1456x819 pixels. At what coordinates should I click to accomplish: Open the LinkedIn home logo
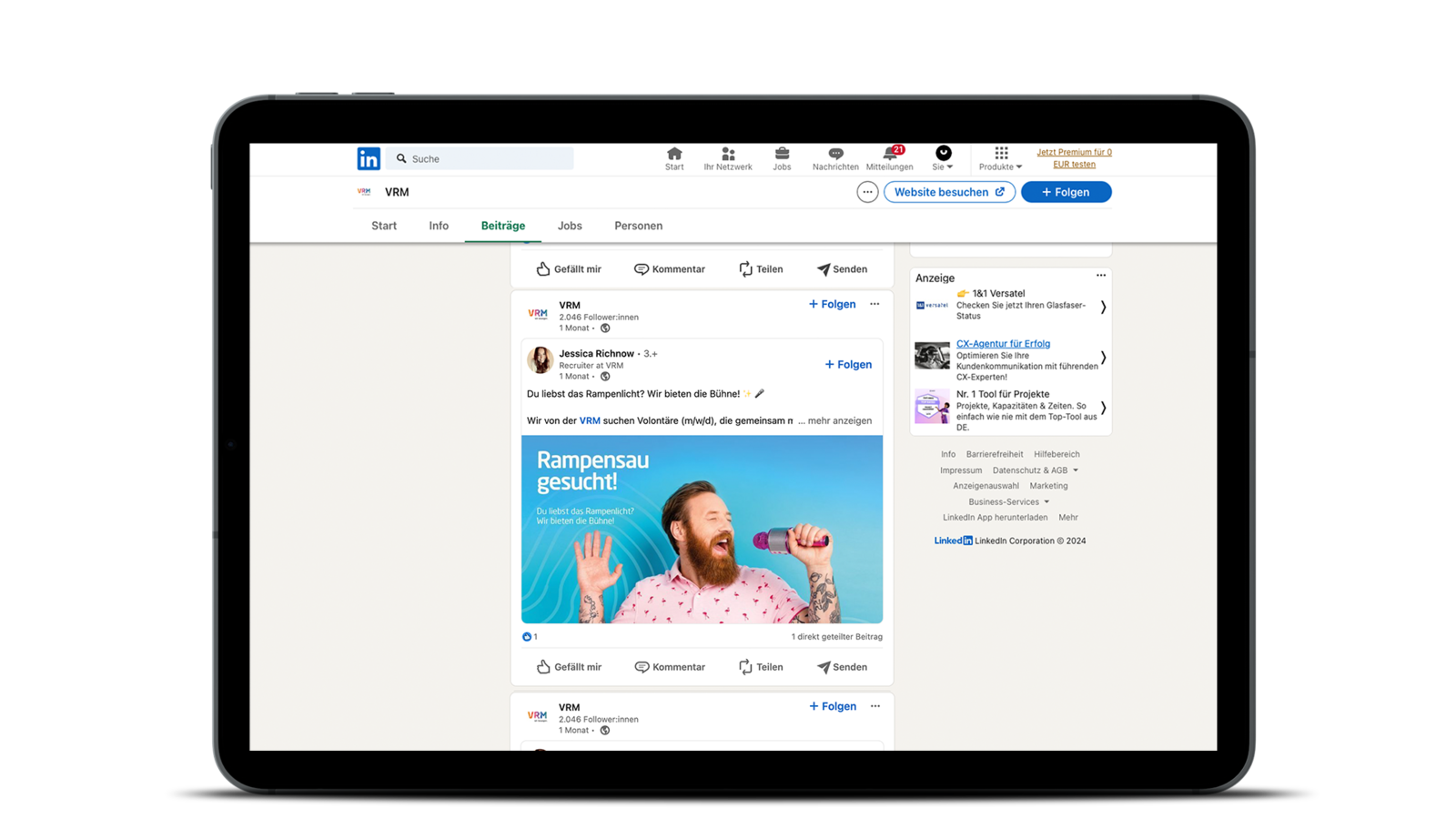[x=369, y=158]
